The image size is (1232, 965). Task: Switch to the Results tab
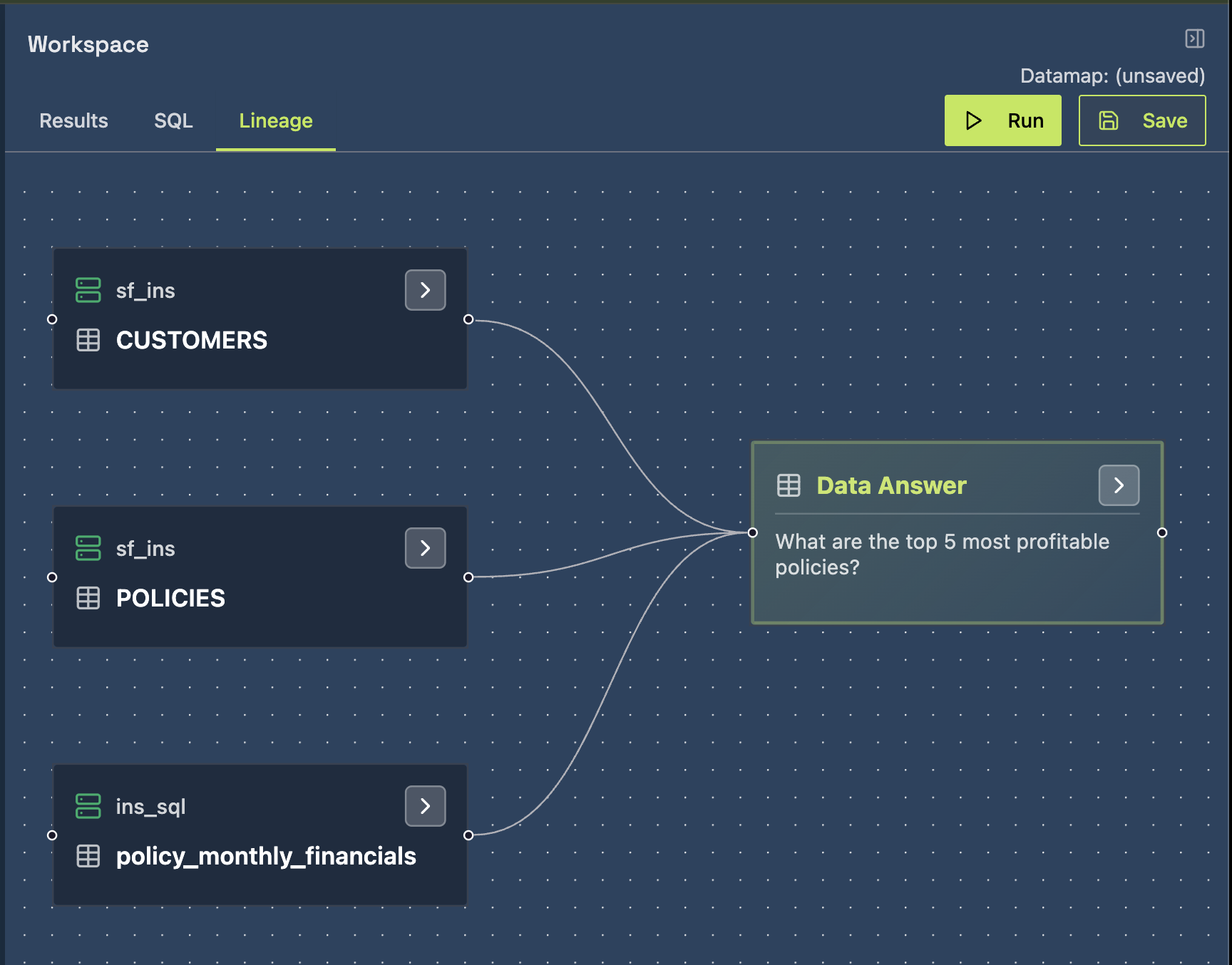click(x=74, y=120)
